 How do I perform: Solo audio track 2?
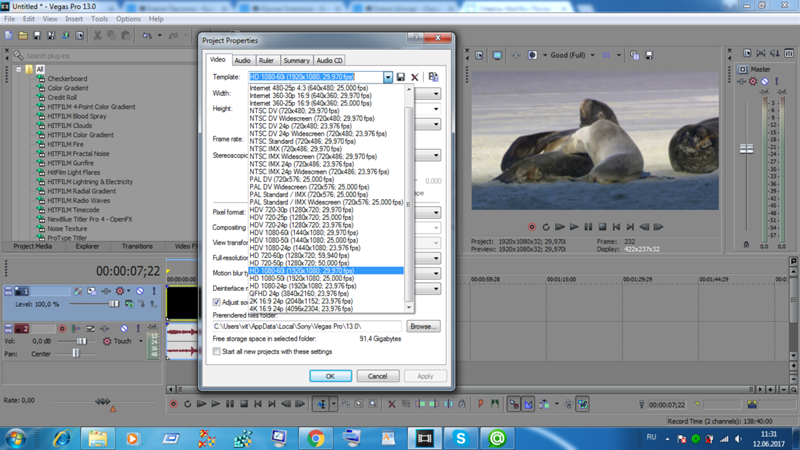tap(138, 329)
